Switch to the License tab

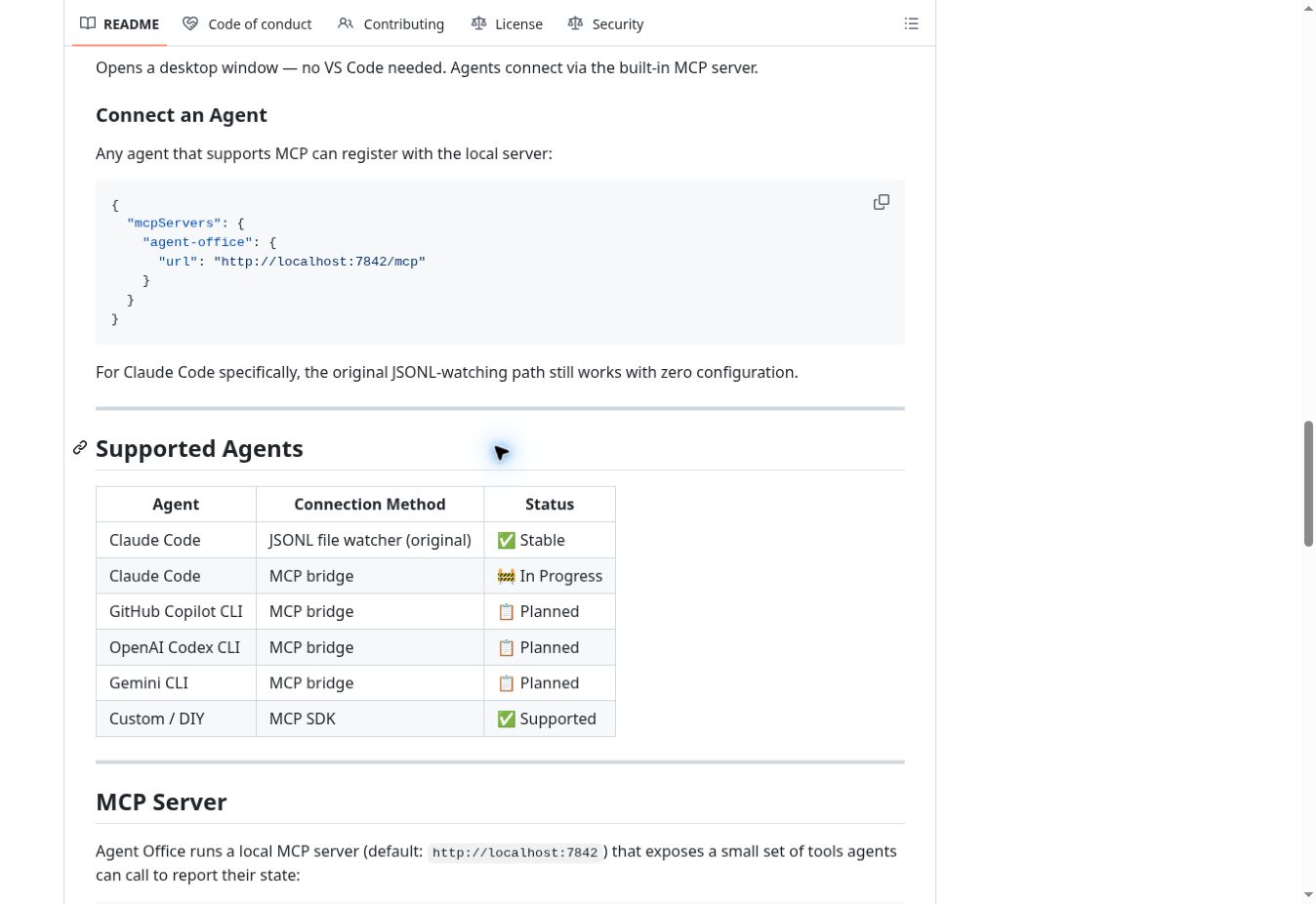point(507,23)
